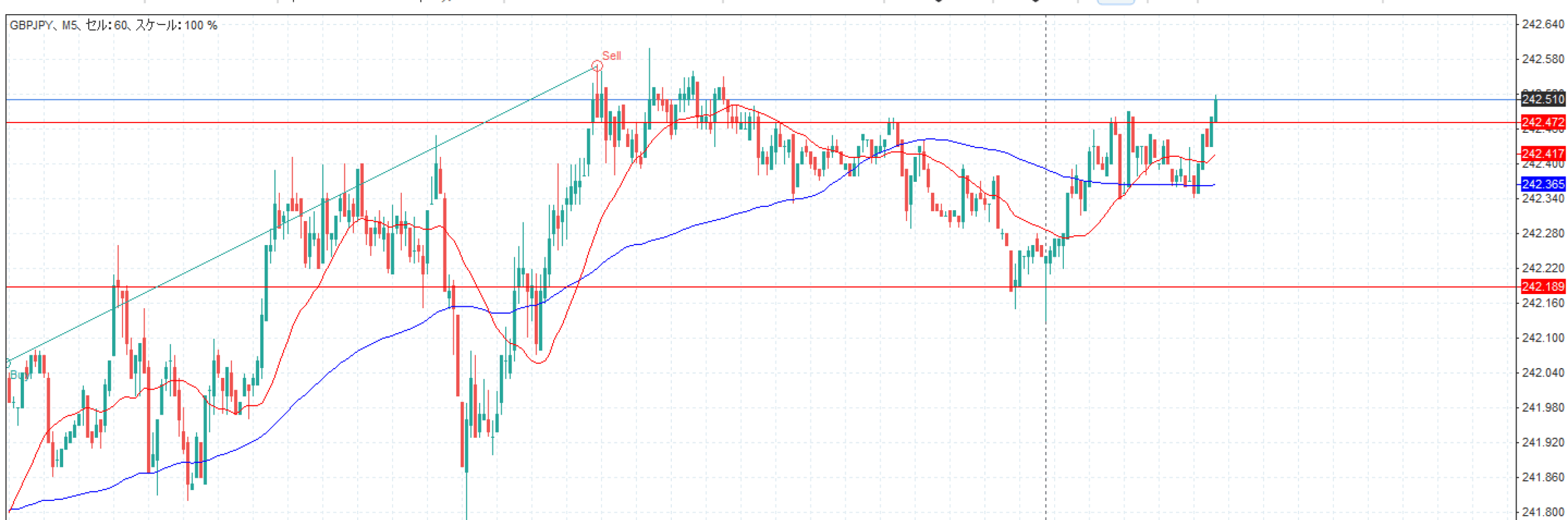Click the red Sell circle marker
1568x520 pixels.
click(597, 66)
